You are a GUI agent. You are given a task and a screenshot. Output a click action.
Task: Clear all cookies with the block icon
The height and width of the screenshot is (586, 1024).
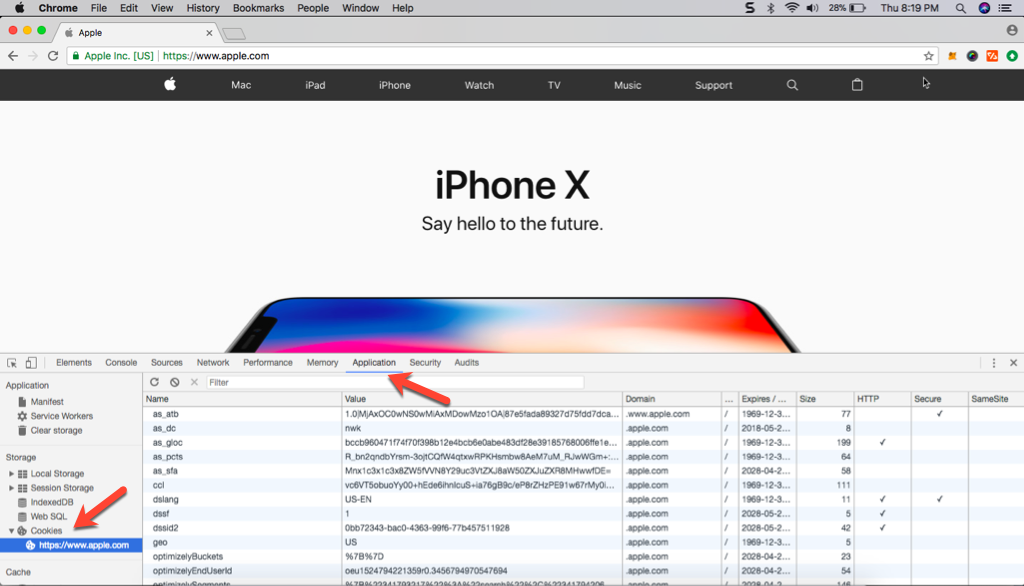point(174,382)
